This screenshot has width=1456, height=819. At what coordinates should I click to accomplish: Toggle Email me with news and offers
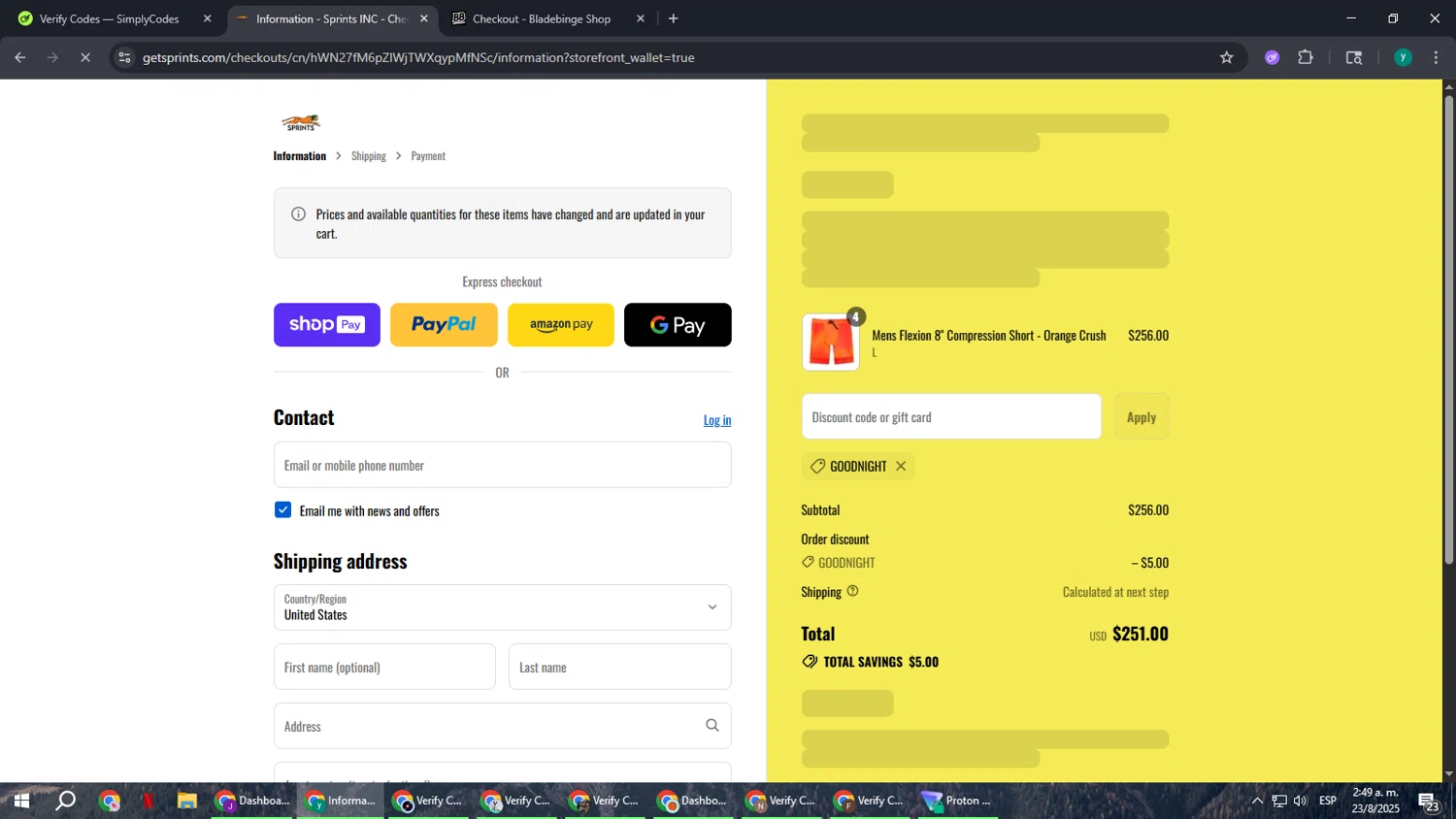283,510
